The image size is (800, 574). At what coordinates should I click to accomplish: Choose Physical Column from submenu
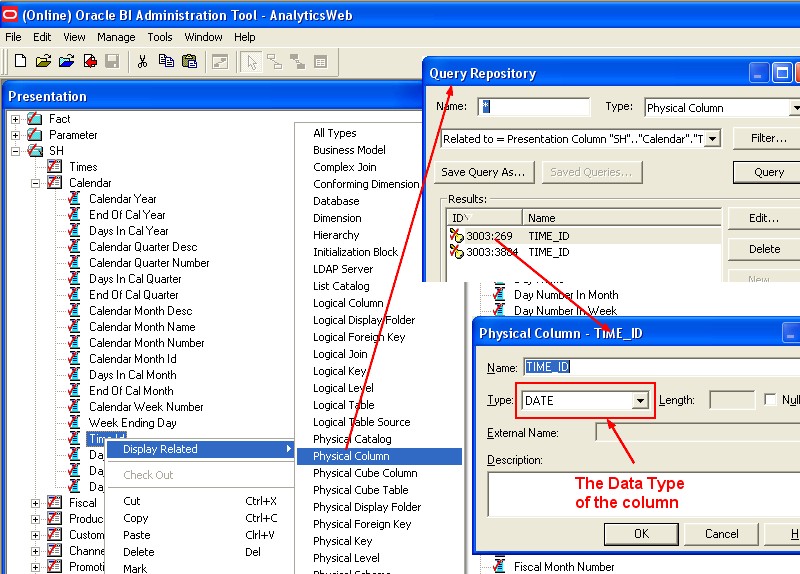click(x=379, y=456)
